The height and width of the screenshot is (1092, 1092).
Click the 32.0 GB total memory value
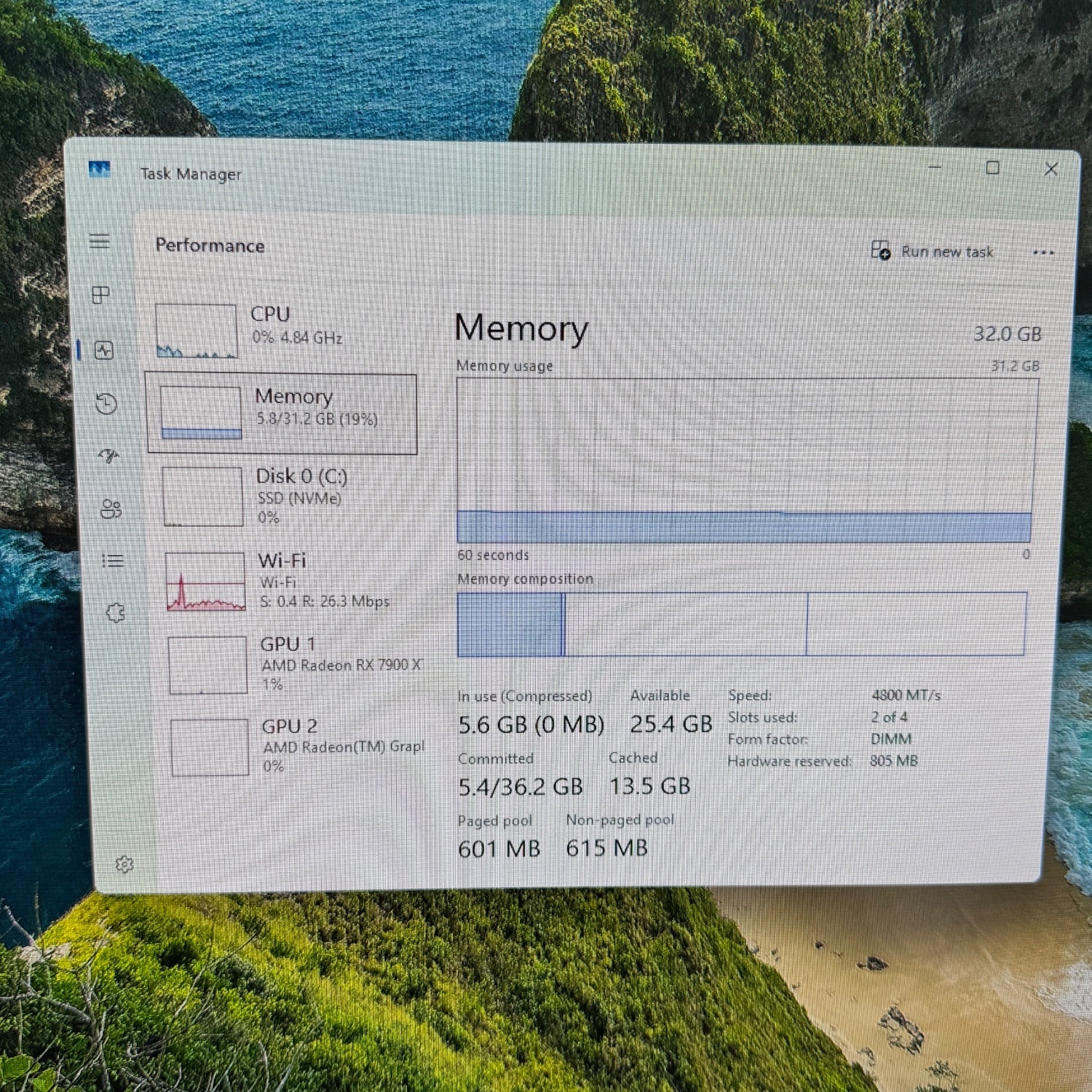tap(1008, 334)
